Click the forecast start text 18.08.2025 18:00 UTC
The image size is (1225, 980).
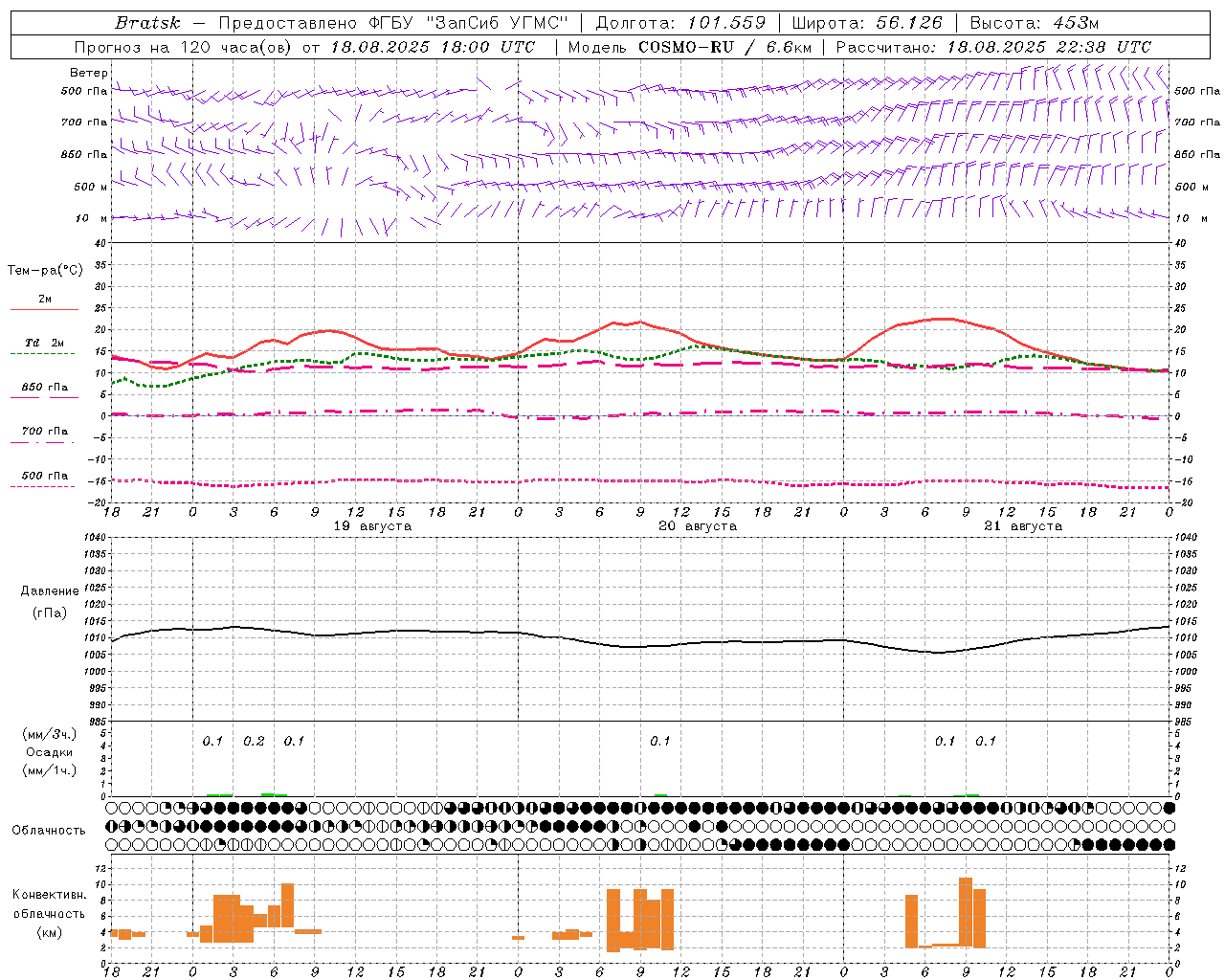pos(433,47)
